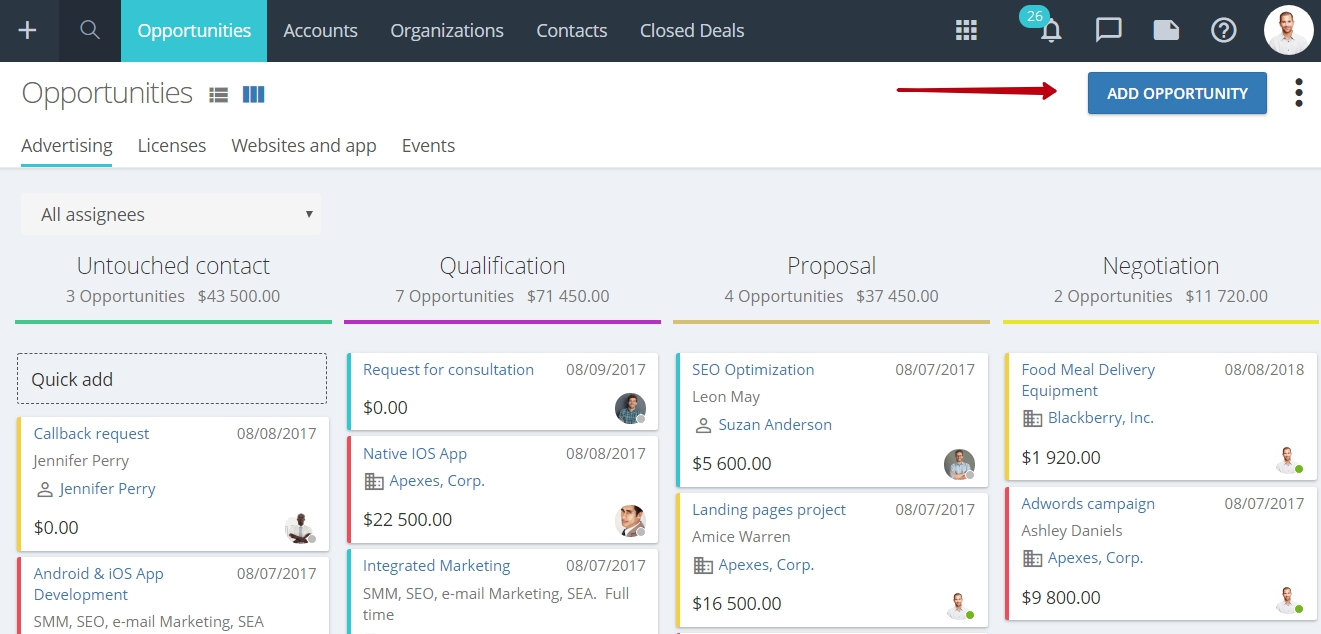Open Jennifer Perry contact link

pyautogui.click(x=107, y=489)
